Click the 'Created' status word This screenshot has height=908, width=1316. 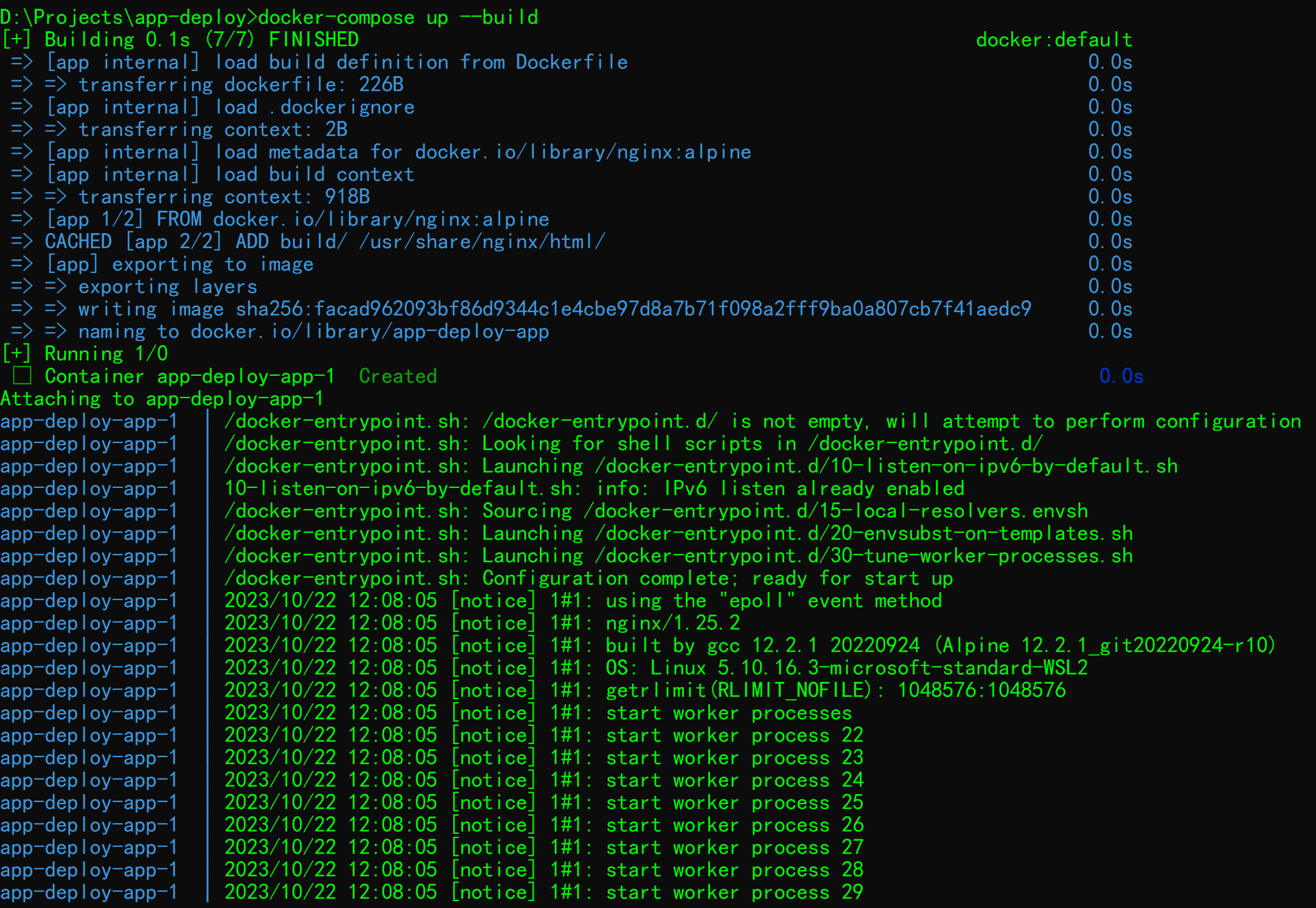[398, 376]
